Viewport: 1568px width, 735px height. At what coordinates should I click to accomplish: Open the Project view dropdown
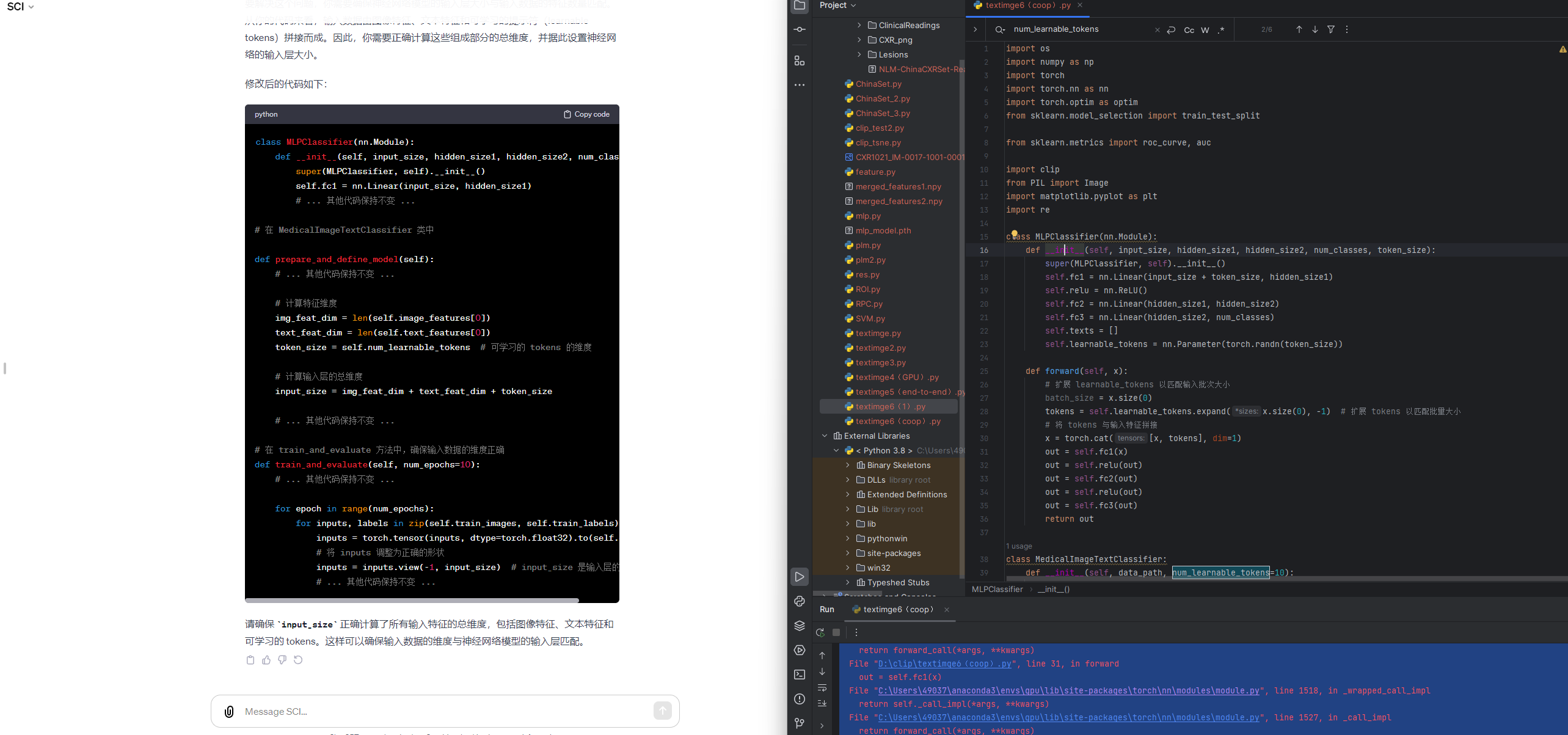click(837, 5)
